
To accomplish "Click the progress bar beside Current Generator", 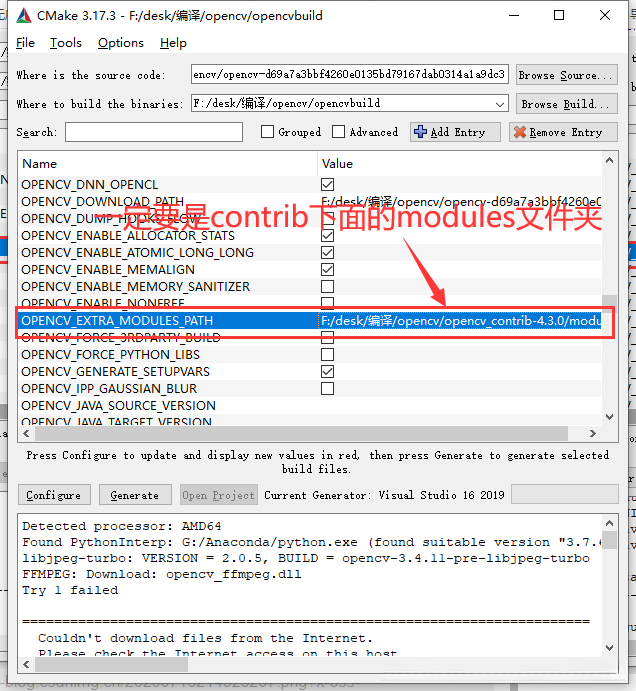I will click(x=565, y=494).
